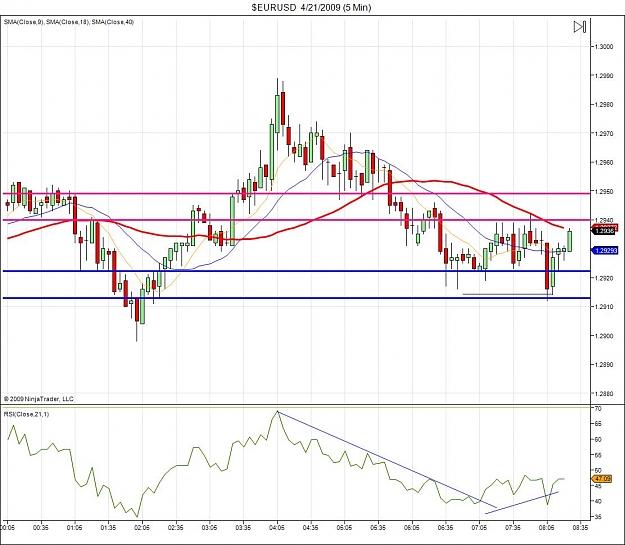Click the 06:05 time axis label

[412, 527]
